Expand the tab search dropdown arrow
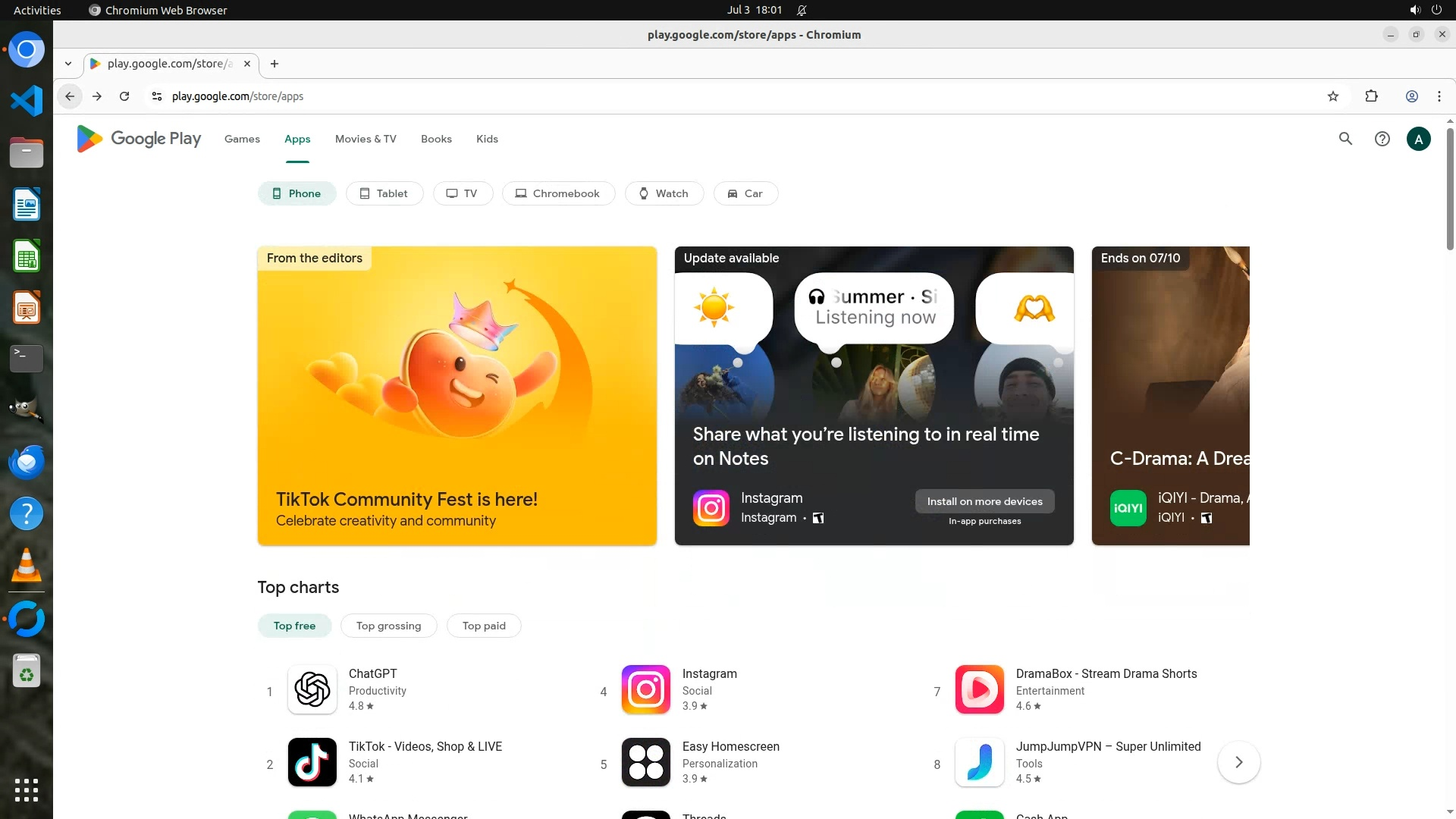Image resolution: width=1456 pixels, height=819 pixels. (68, 64)
